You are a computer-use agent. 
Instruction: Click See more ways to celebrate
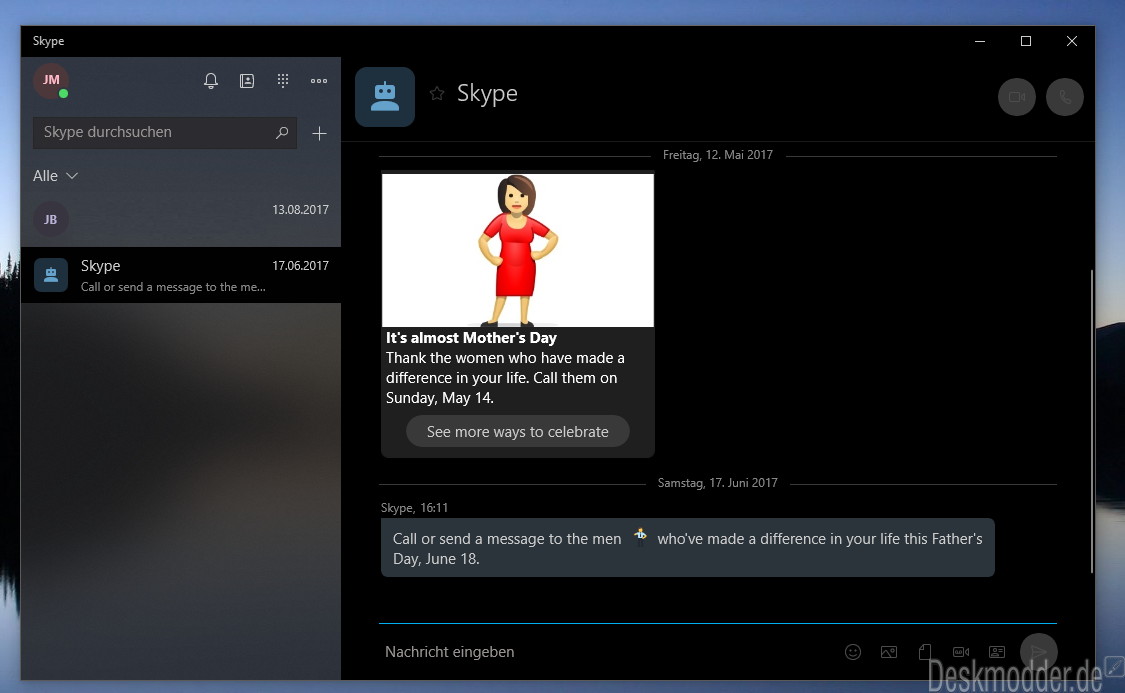[x=517, y=431]
